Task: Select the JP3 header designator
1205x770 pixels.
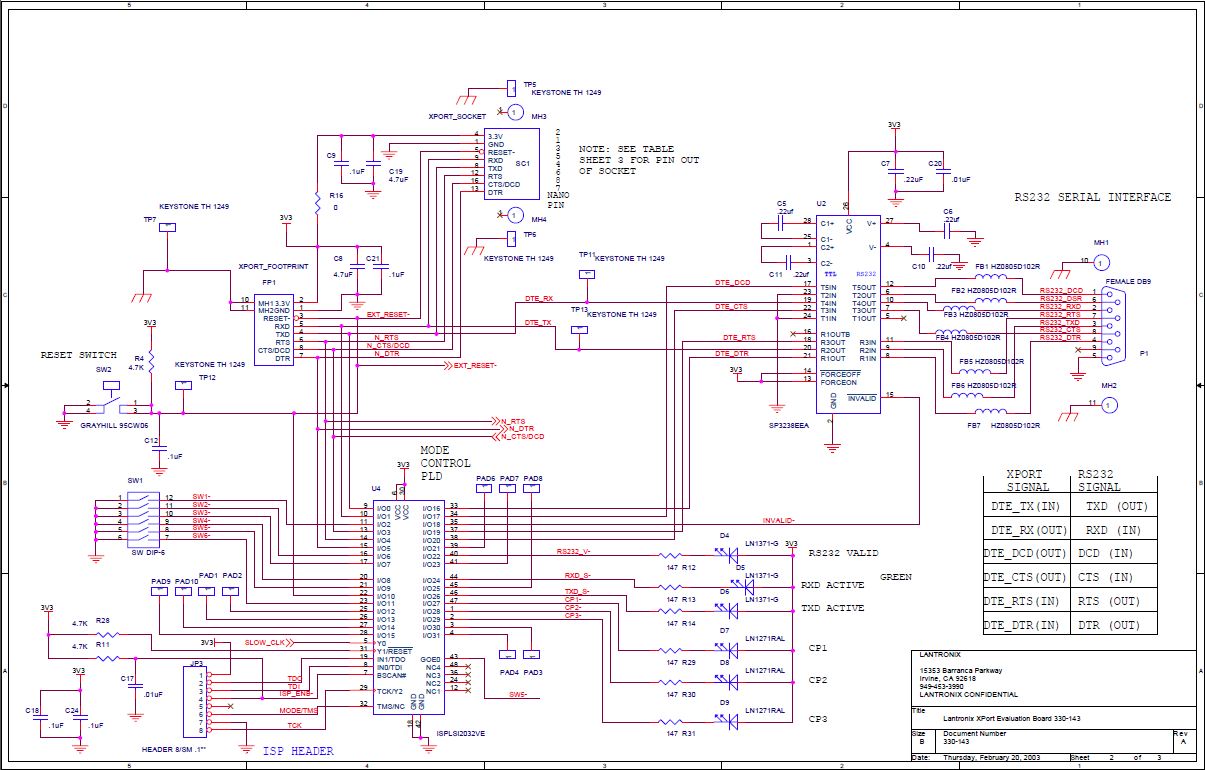Action: [x=197, y=663]
